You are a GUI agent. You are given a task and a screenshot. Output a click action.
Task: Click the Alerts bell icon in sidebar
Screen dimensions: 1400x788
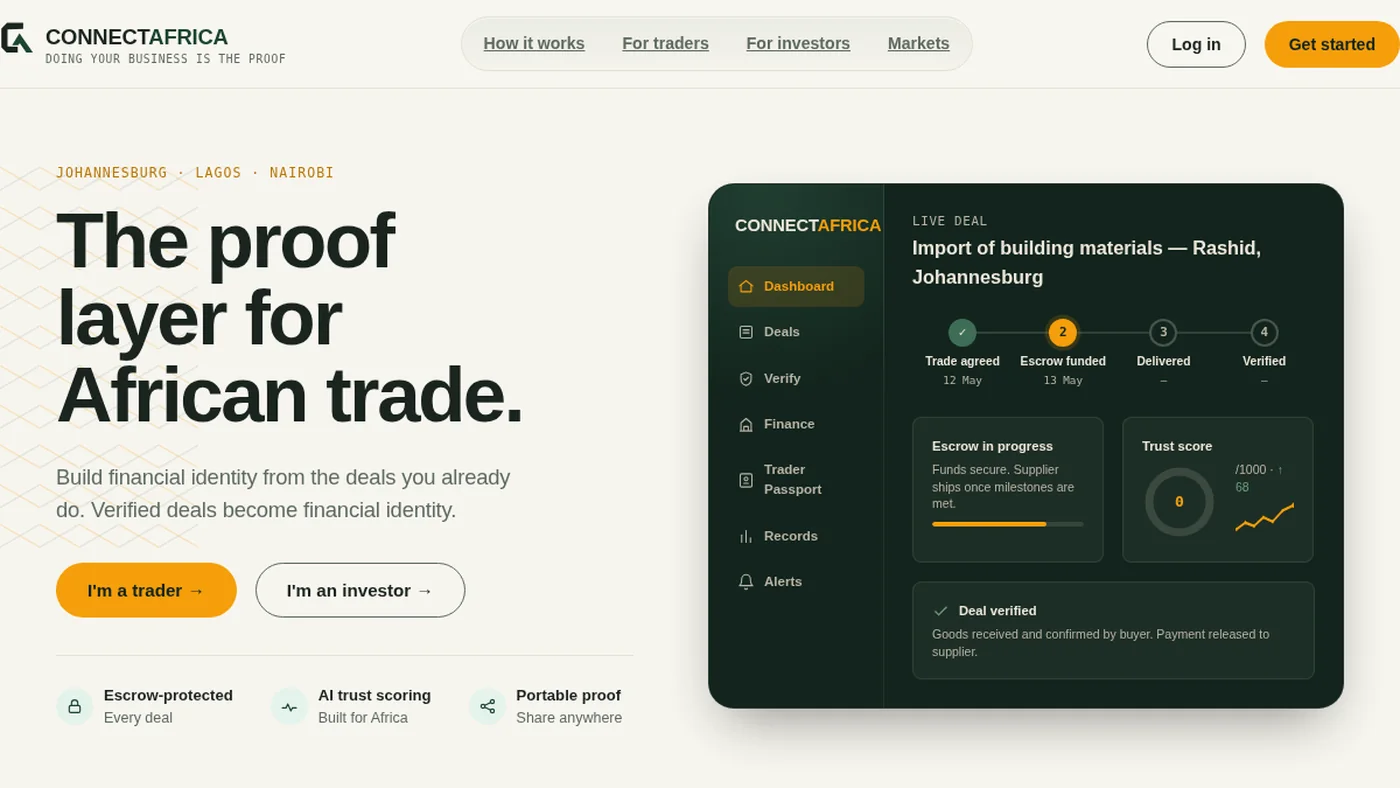pos(746,582)
